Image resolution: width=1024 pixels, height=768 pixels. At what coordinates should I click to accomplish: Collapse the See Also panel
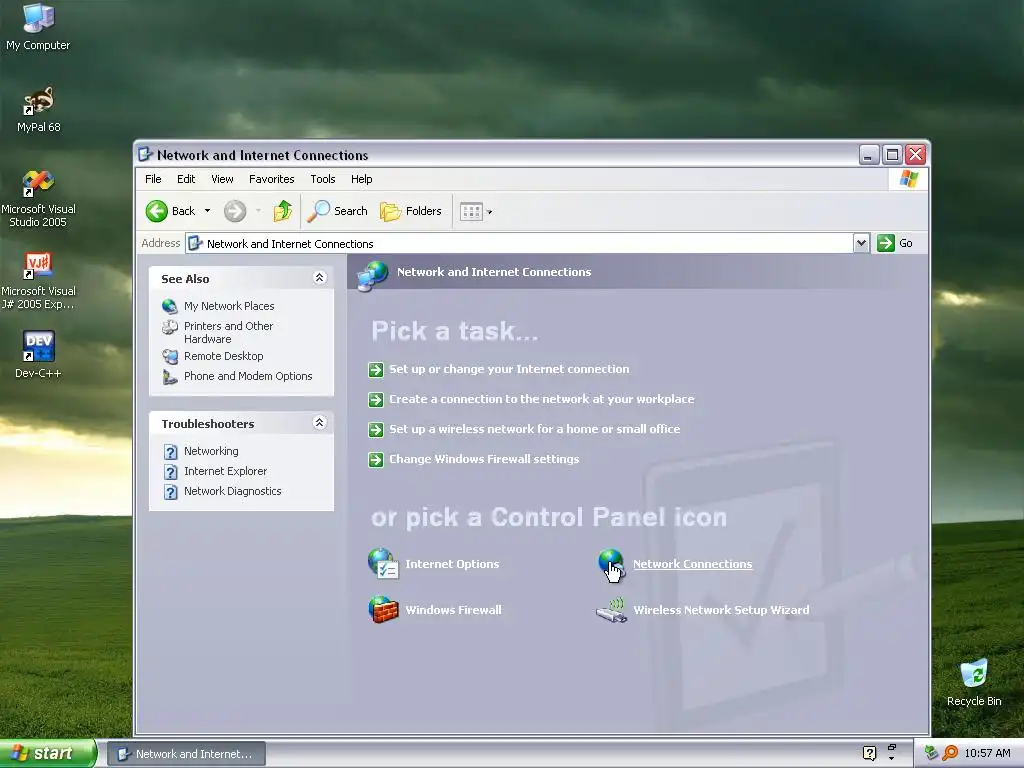(x=319, y=278)
